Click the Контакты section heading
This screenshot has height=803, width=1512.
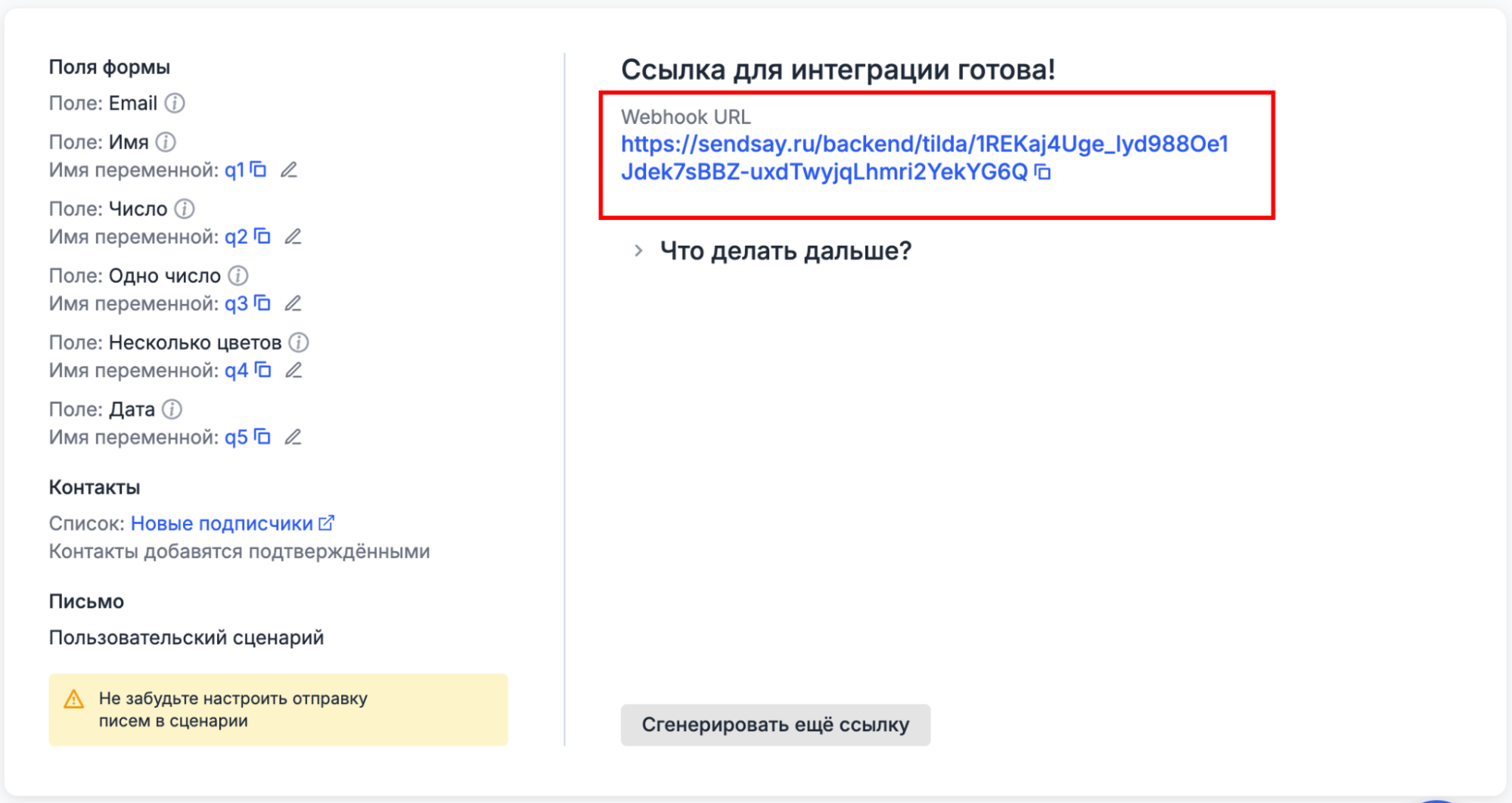pos(95,487)
